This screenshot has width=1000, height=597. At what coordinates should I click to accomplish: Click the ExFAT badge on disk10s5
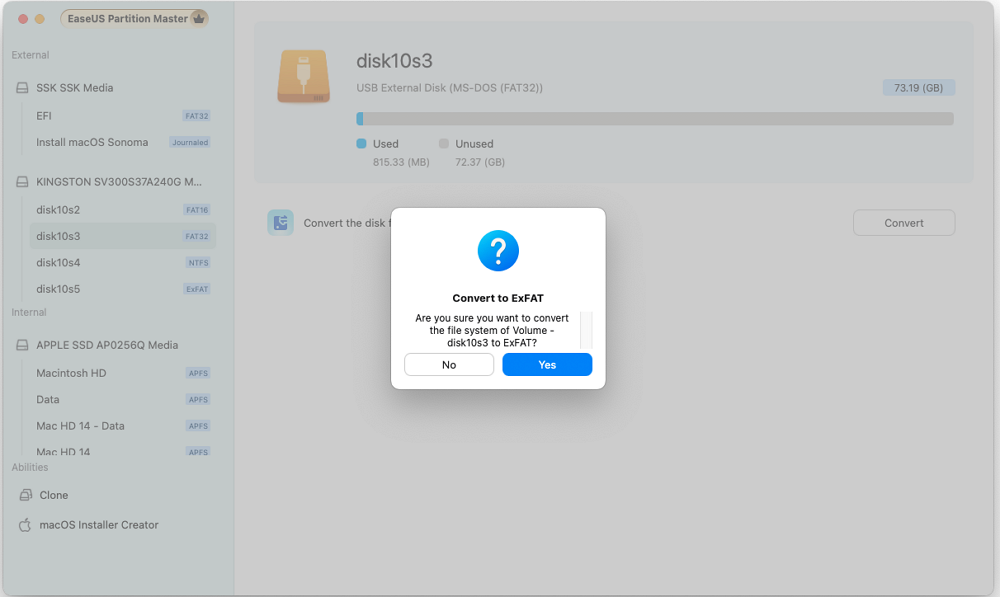point(197,289)
